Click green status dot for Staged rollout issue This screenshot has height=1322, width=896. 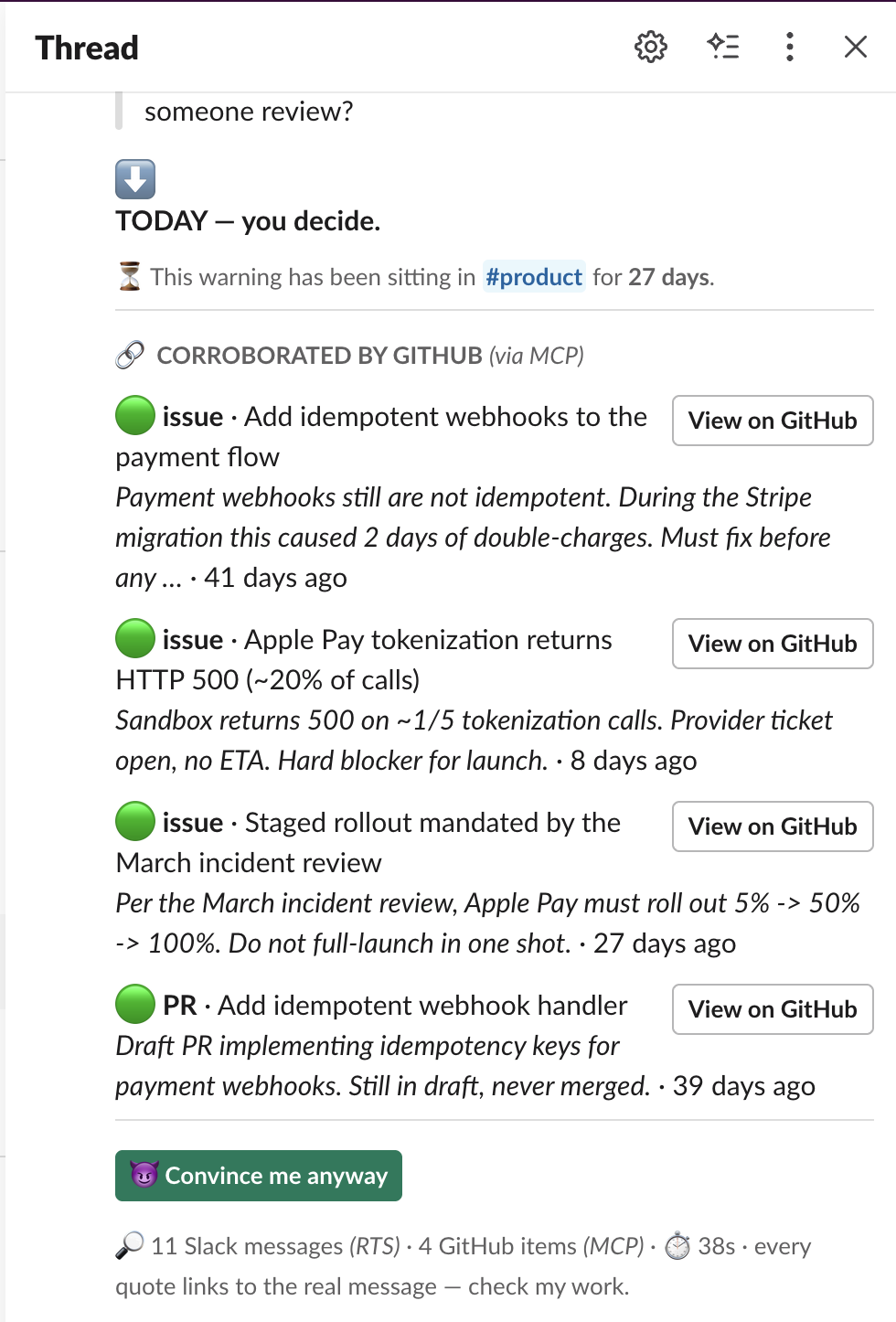tap(135, 822)
